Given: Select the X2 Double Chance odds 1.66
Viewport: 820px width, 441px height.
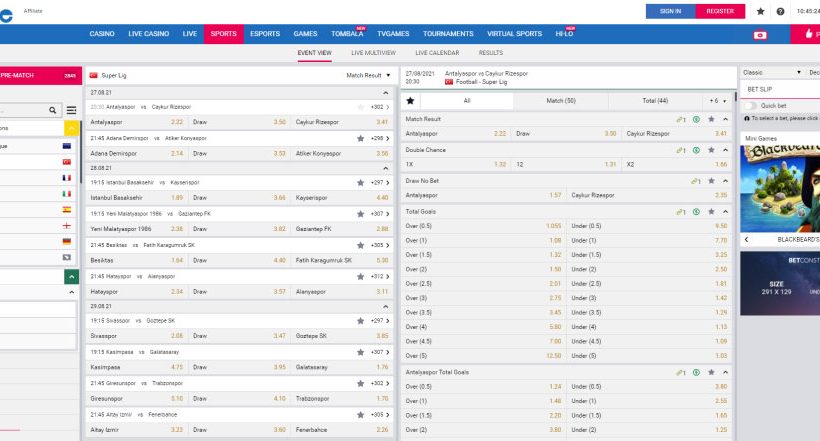Looking at the screenshot, I should click(x=677, y=164).
